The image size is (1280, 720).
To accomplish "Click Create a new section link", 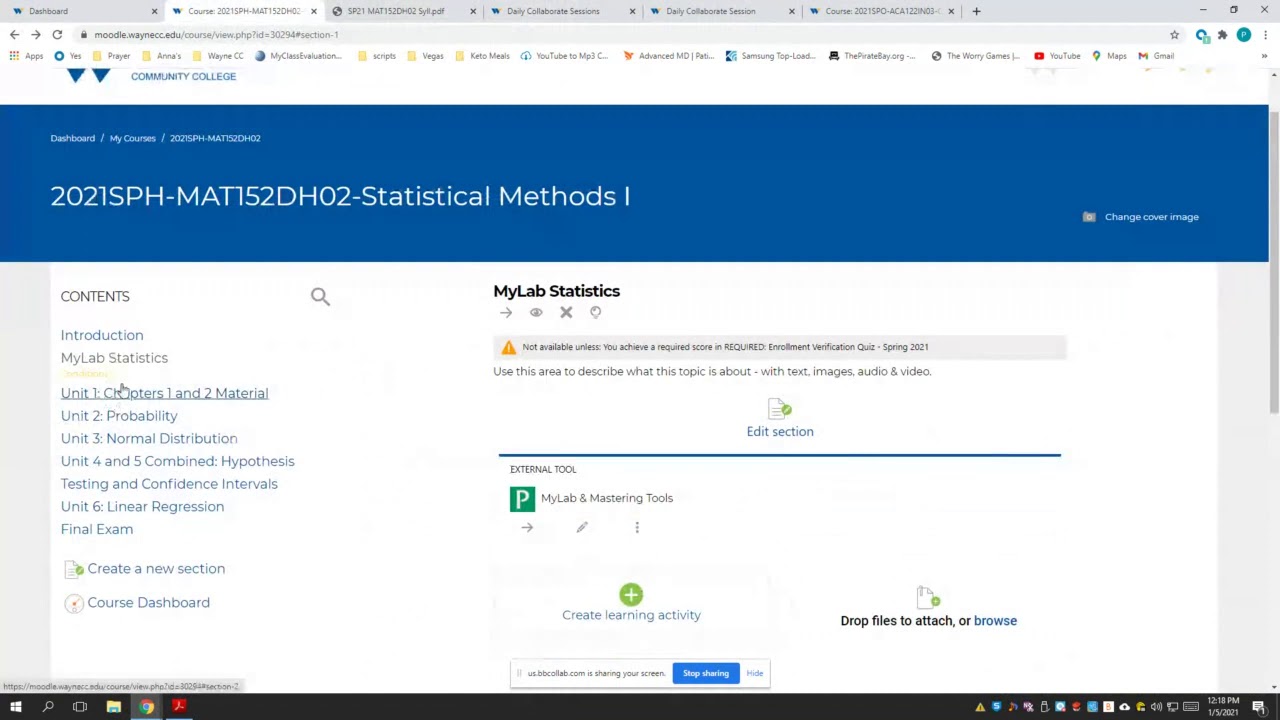I will pos(156,568).
